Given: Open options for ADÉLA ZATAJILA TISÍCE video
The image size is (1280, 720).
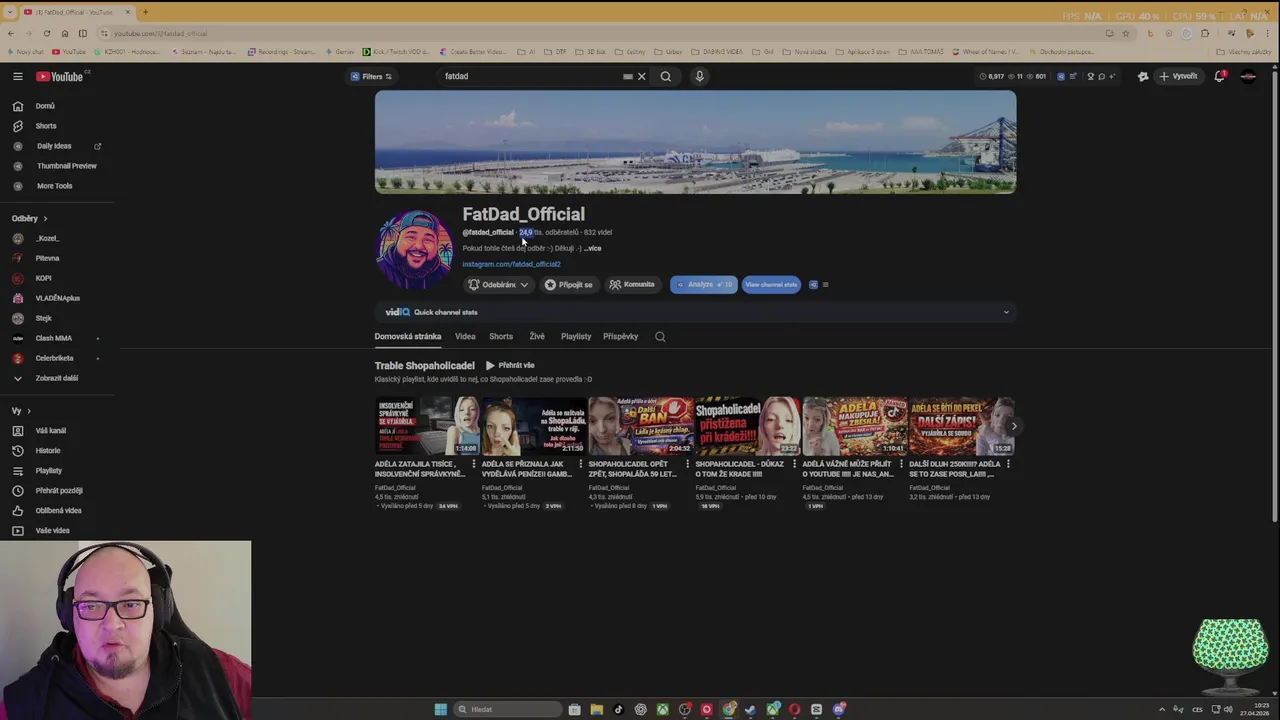Looking at the screenshot, I should (474, 464).
